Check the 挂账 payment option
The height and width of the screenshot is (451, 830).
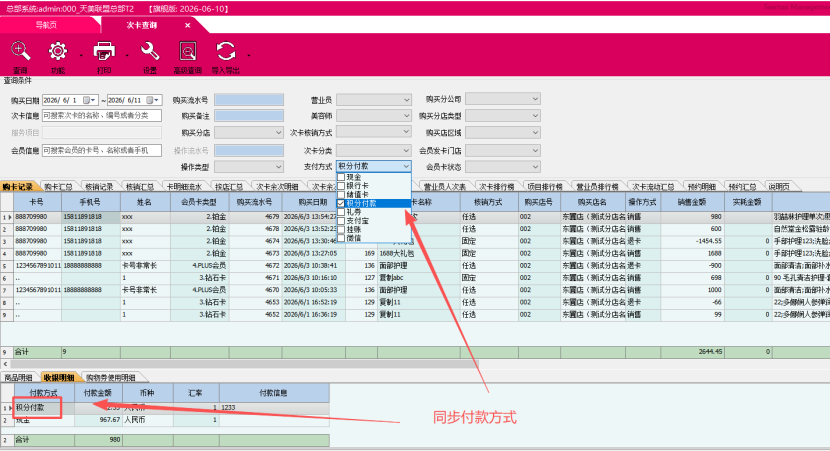(x=341, y=230)
